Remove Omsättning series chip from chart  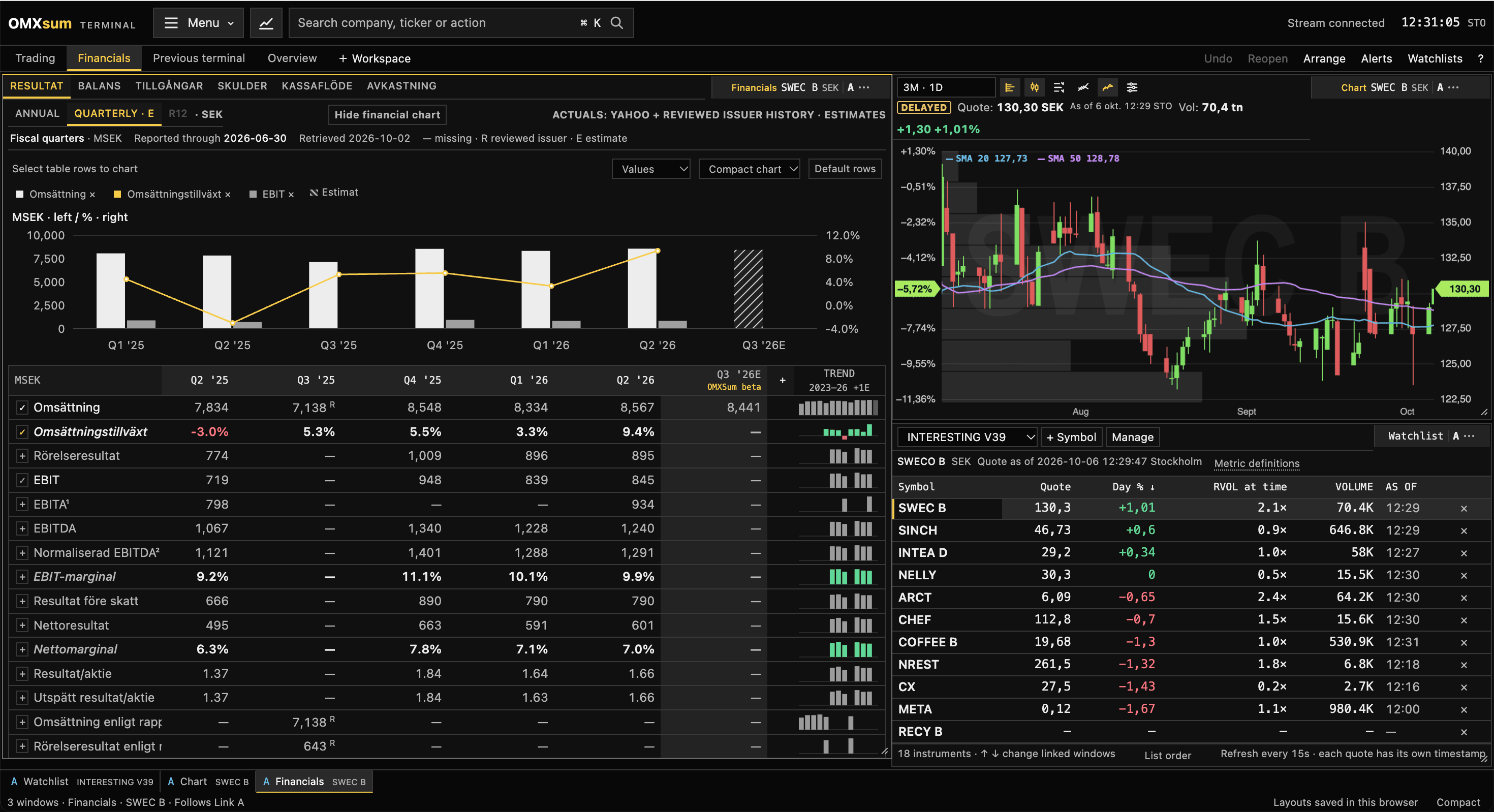(x=92, y=195)
